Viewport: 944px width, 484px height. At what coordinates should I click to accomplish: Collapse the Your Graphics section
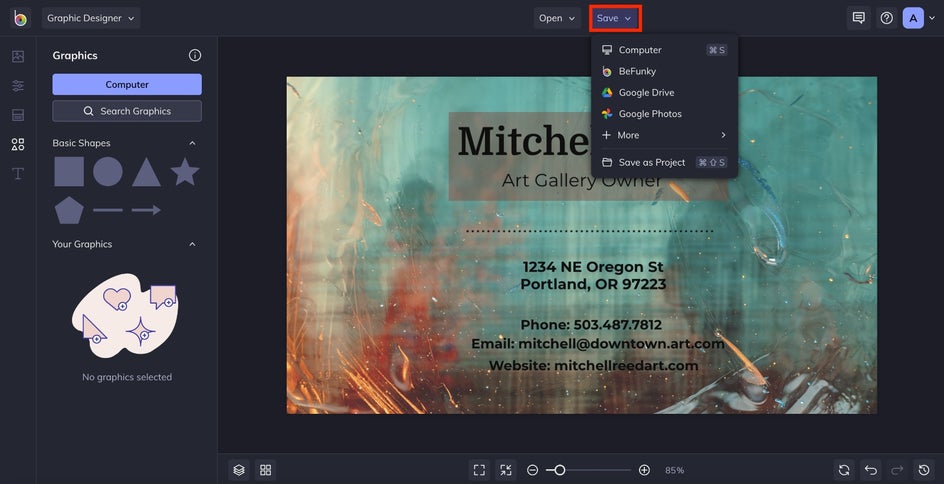pos(192,244)
